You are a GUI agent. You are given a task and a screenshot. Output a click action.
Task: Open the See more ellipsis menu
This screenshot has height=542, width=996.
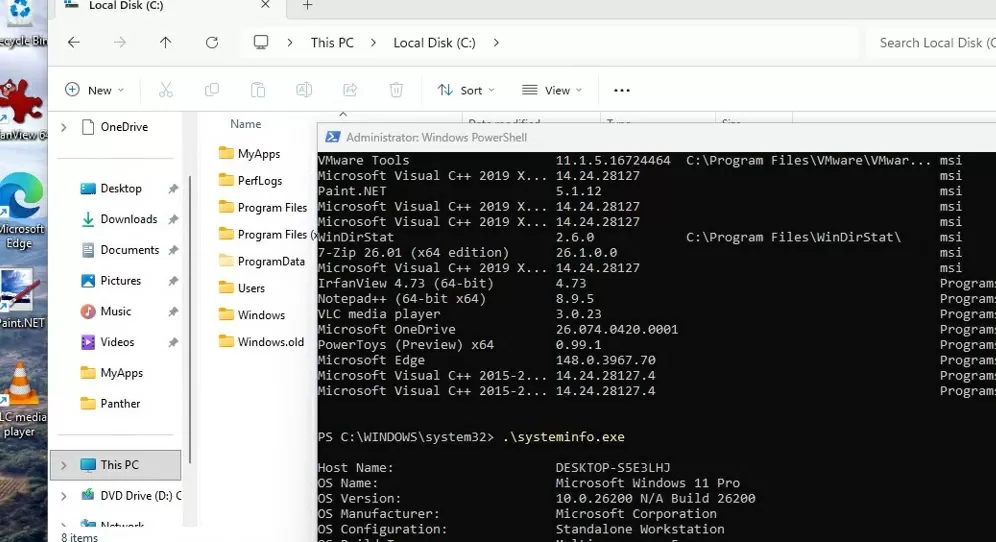[x=622, y=90]
